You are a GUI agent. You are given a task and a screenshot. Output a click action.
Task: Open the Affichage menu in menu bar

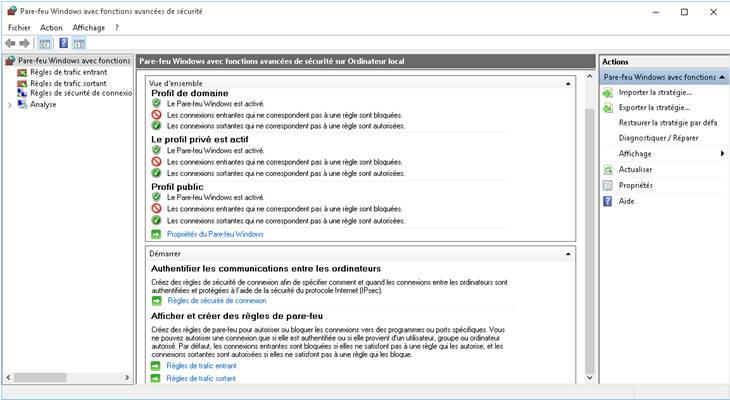tap(88, 27)
